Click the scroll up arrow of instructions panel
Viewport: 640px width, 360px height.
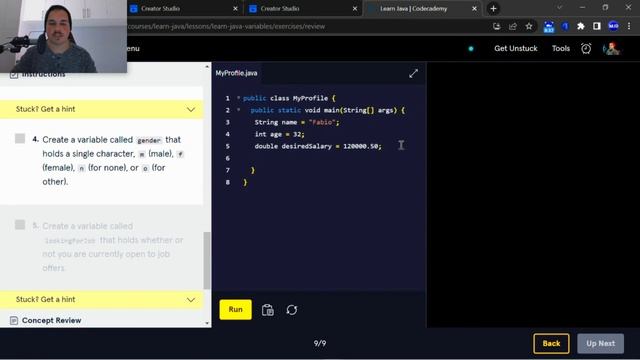(207, 67)
